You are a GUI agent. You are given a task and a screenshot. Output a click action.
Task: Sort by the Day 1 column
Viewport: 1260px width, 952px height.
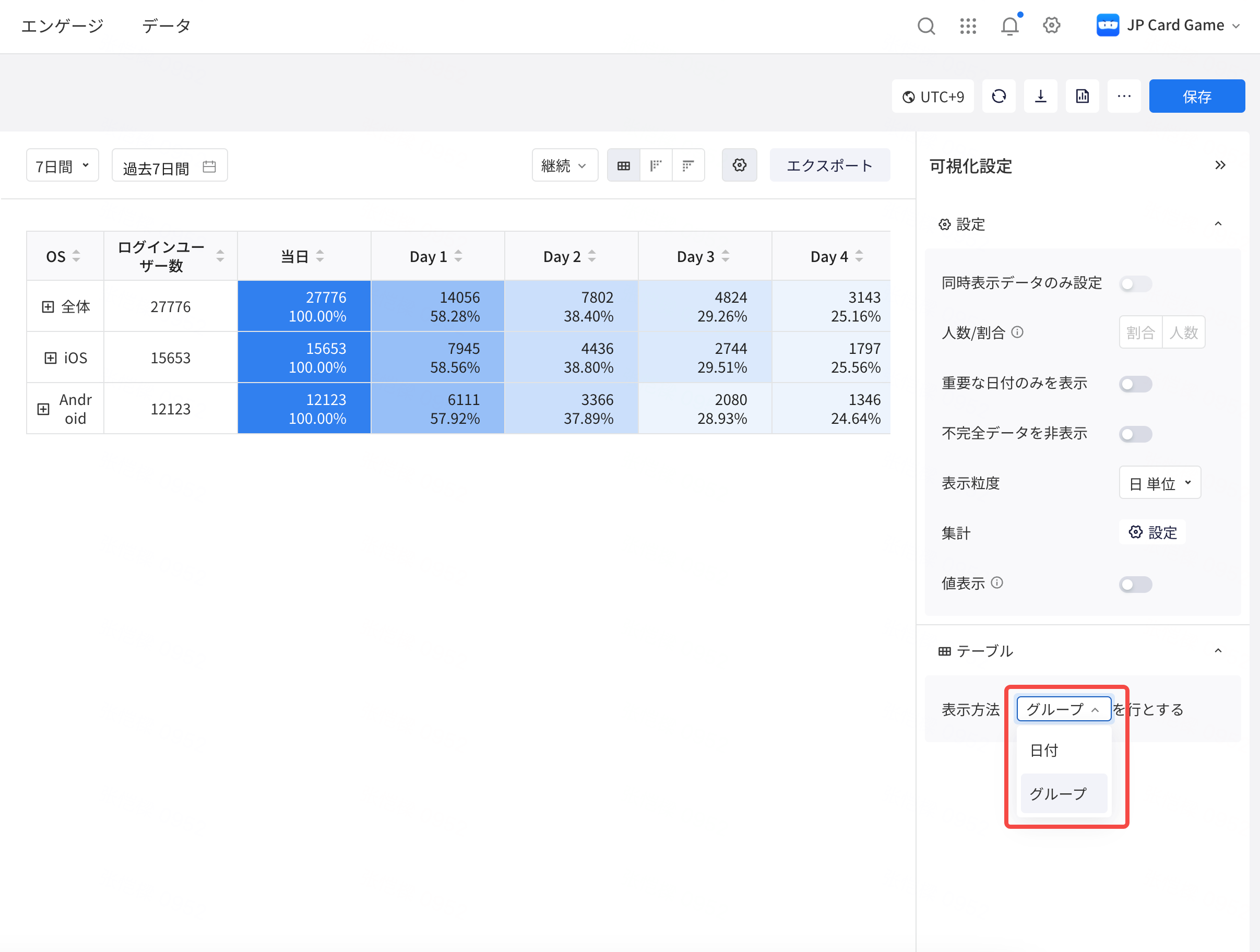pyautogui.click(x=459, y=256)
